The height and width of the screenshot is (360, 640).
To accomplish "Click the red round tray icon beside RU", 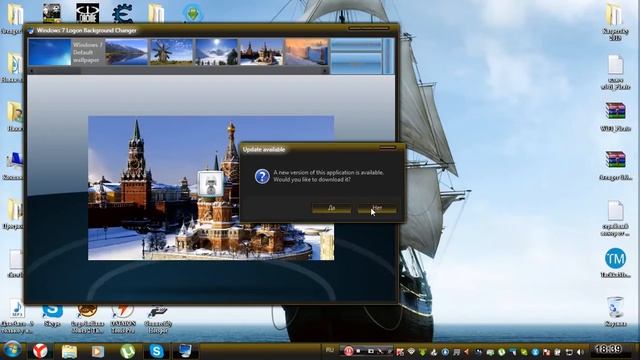I will click(348, 351).
